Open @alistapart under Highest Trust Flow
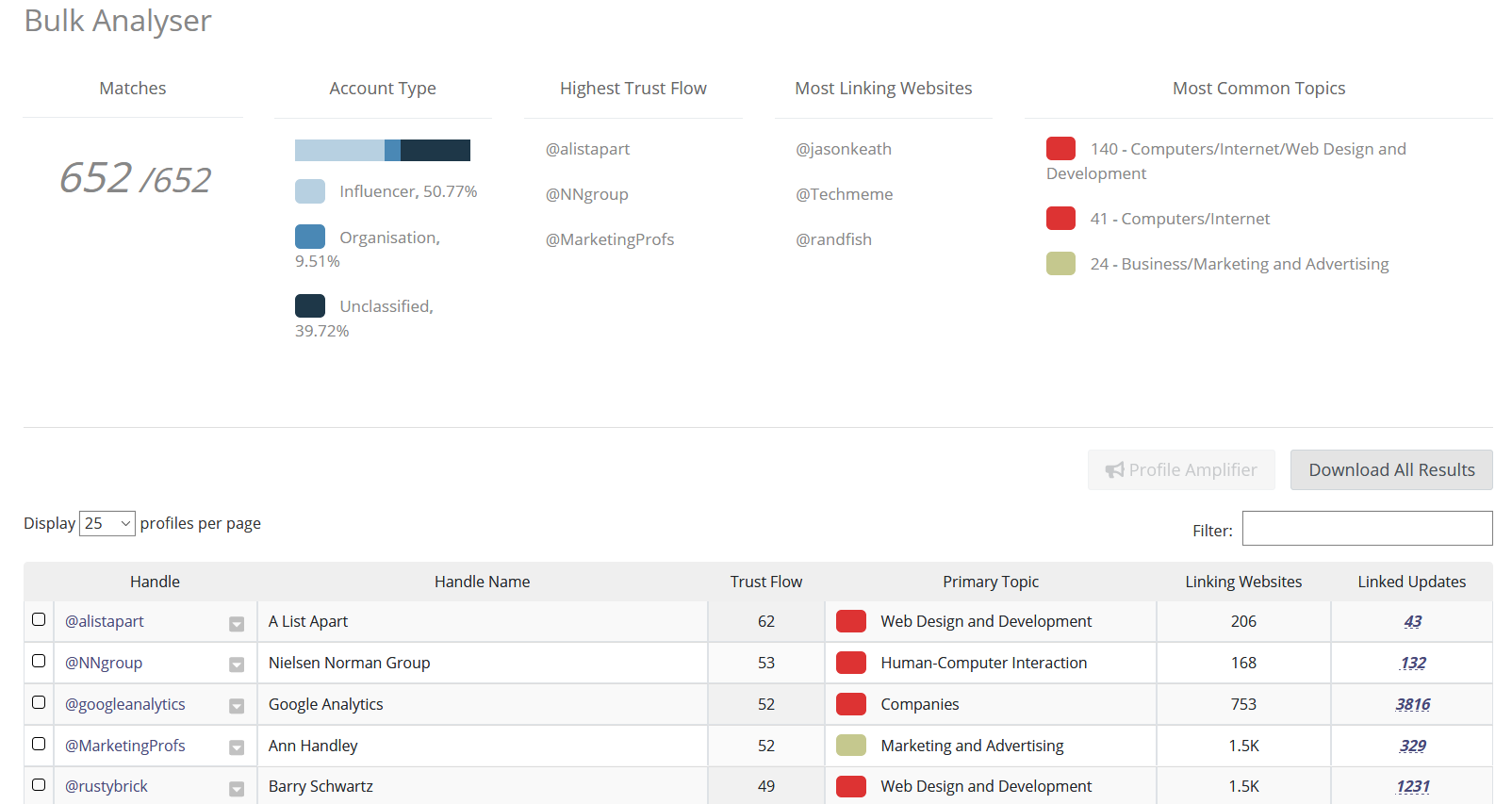The height and width of the screenshot is (804, 1512). pos(587,149)
